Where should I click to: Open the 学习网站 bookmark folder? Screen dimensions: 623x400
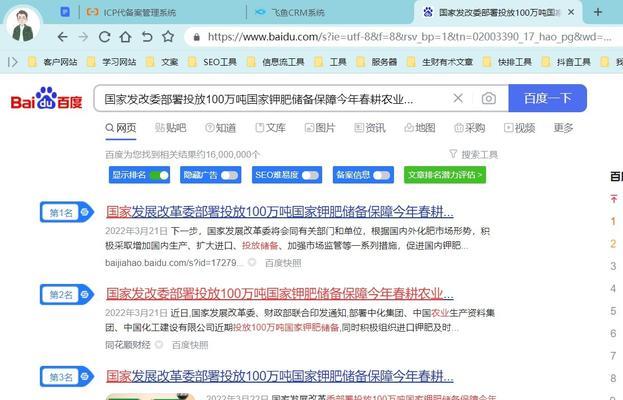pos(111,62)
